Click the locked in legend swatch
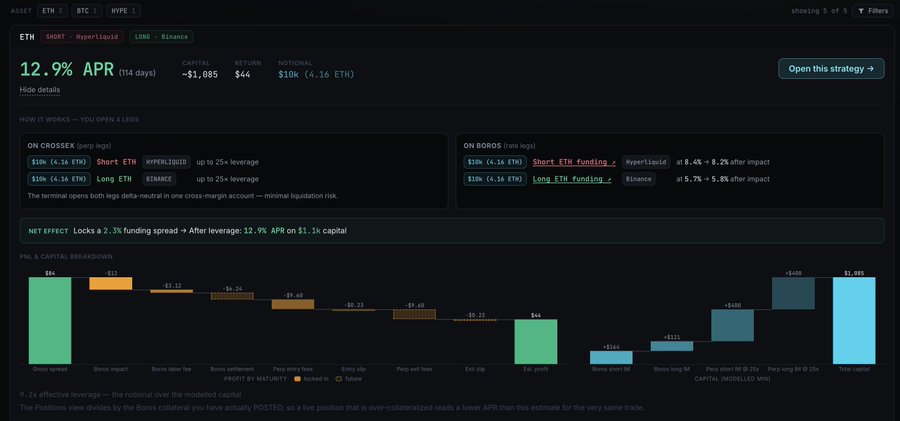Viewport: 900px width, 421px height. click(x=297, y=379)
